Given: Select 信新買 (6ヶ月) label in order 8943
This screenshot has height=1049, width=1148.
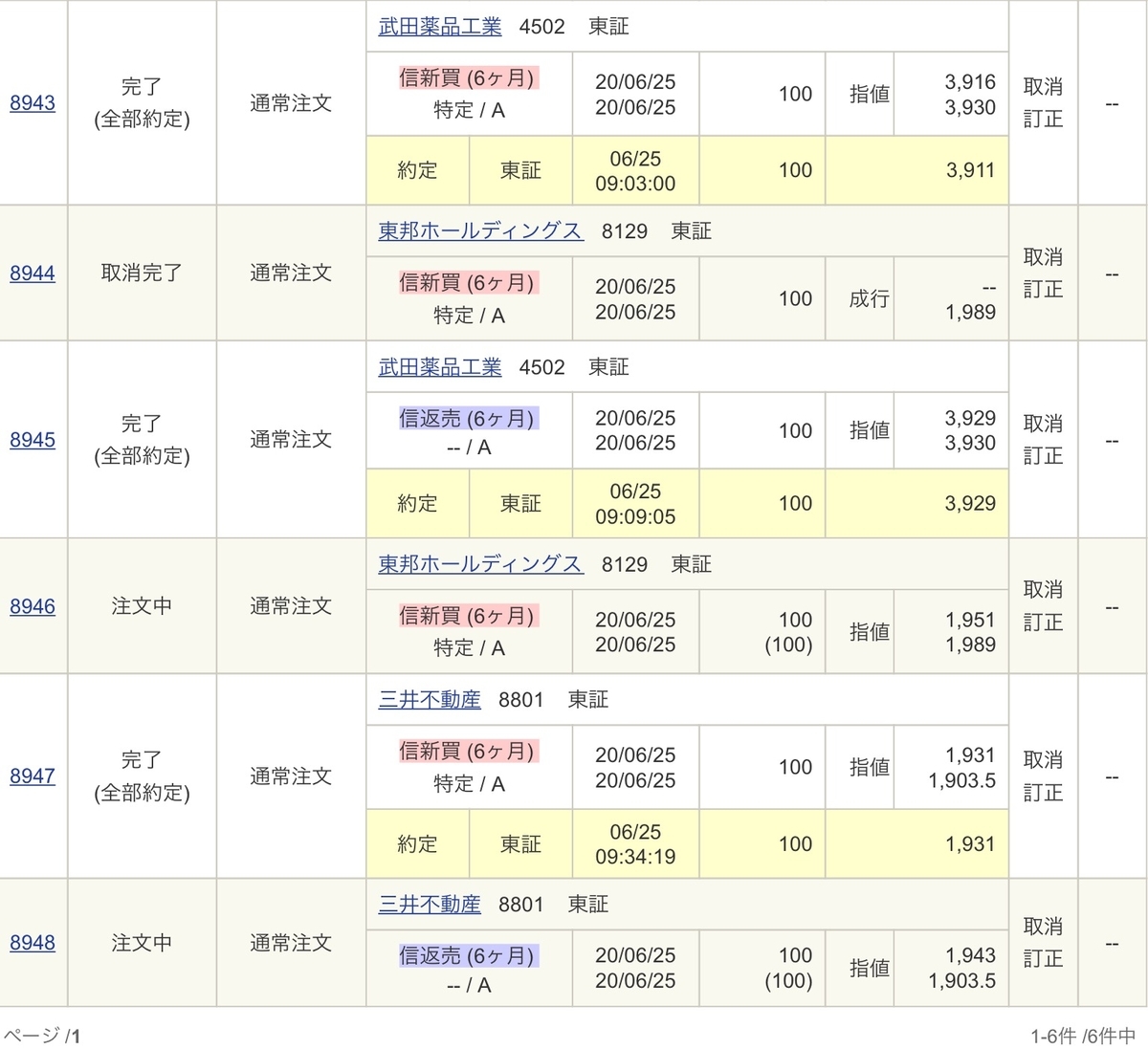Looking at the screenshot, I should (469, 78).
